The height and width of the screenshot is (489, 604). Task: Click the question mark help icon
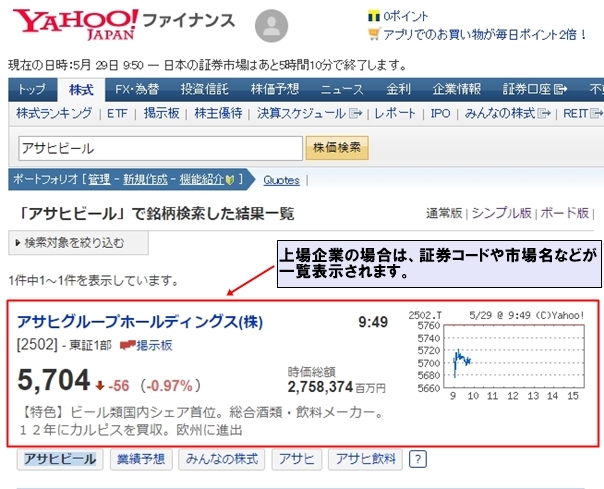click(418, 459)
